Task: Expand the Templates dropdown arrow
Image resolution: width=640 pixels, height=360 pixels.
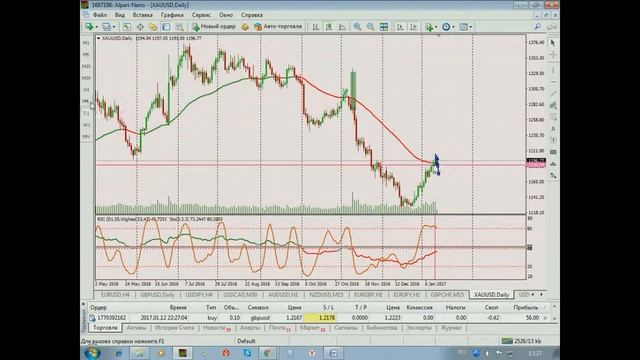Action: tap(471, 27)
